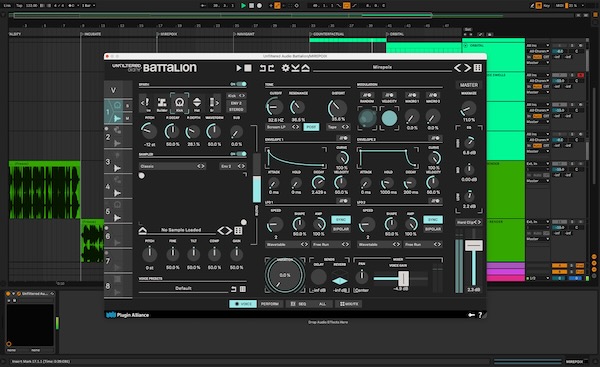Trigger voice 2 play arrow
The height and width of the screenshot is (367, 600).
pyautogui.click(x=117, y=143)
